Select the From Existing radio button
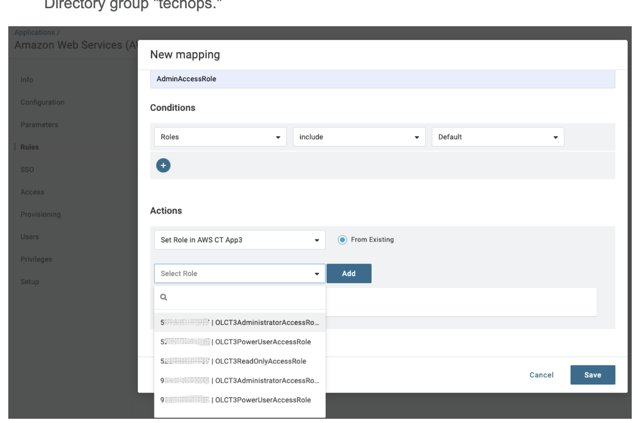 [342, 240]
